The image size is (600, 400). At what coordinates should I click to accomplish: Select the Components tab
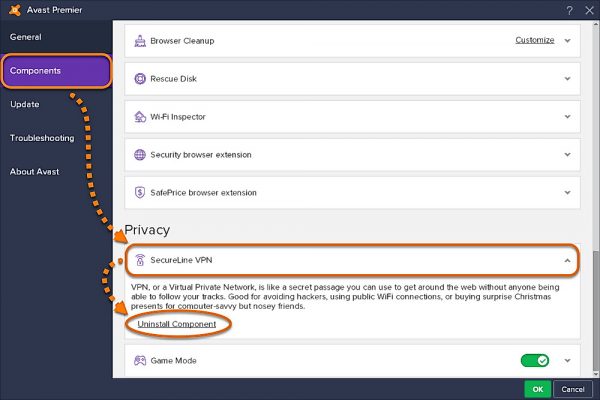(56, 71)
